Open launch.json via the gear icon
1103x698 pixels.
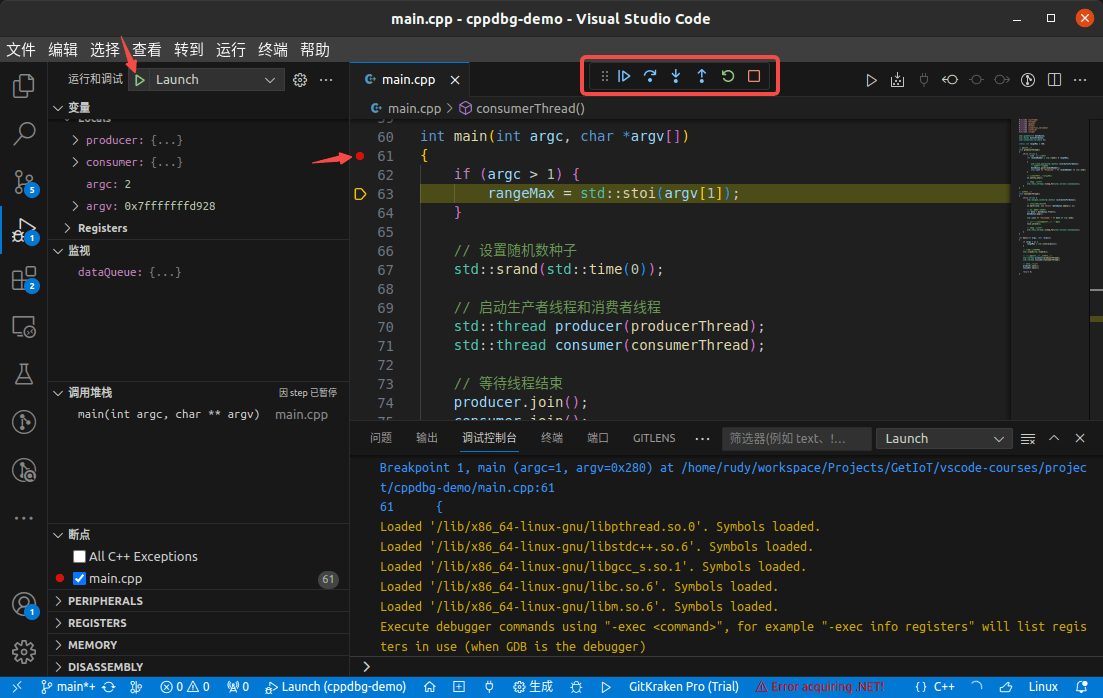point(299,79)
